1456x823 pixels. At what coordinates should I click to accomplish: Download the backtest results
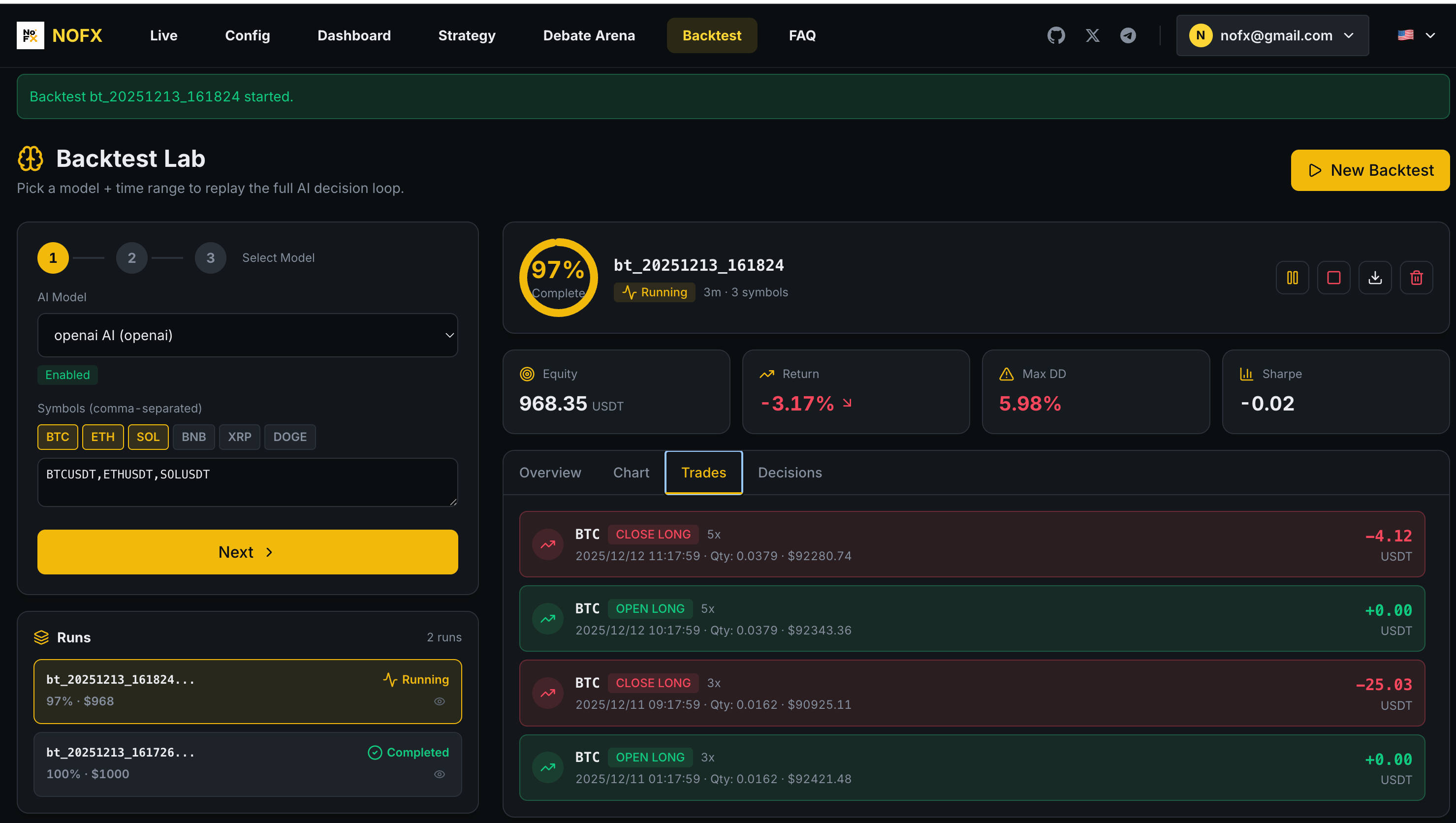click(1375, 278)
